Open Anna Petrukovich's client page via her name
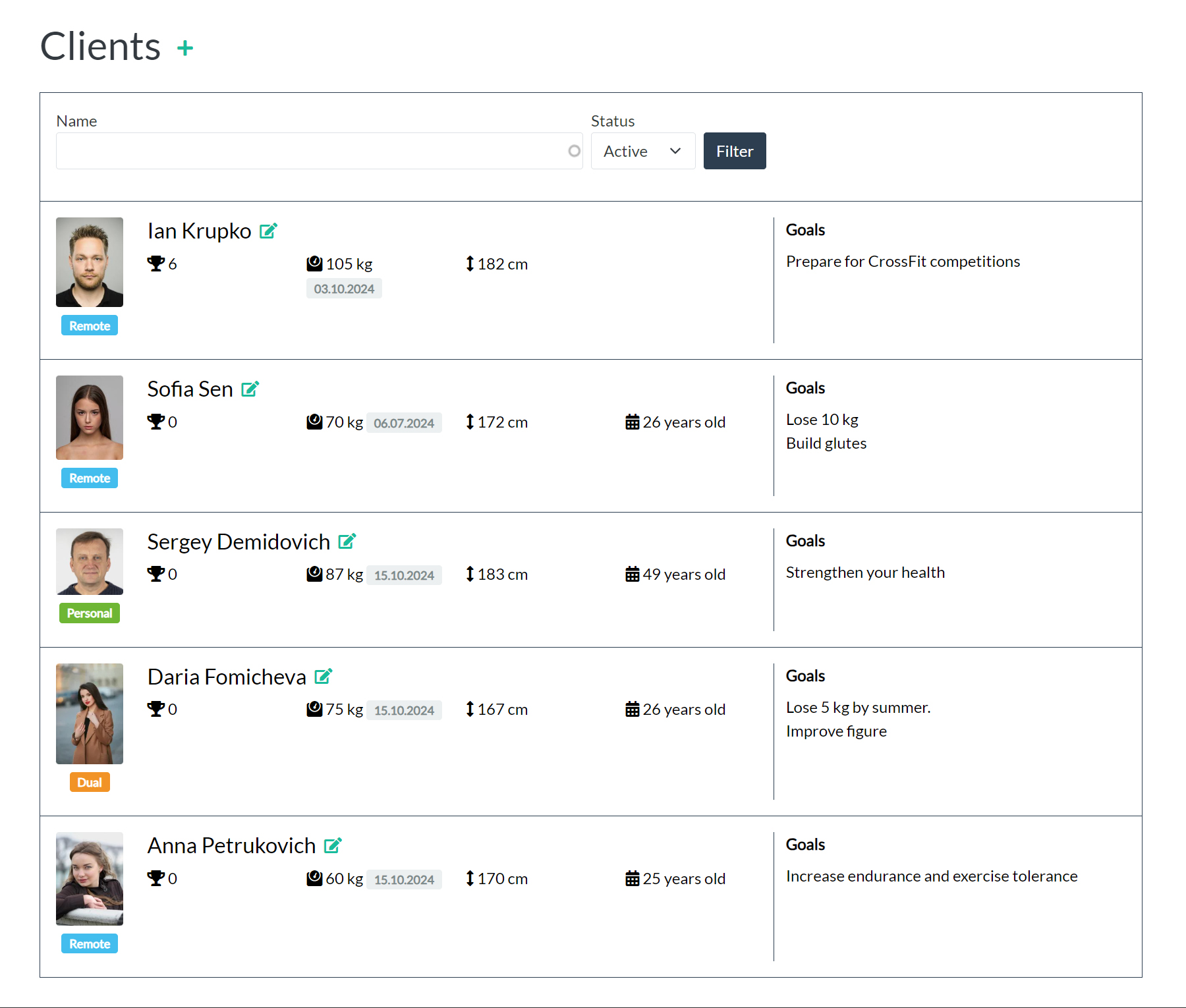Image resolution: width=1186 pixels, height=1008 pixels. 231,846
